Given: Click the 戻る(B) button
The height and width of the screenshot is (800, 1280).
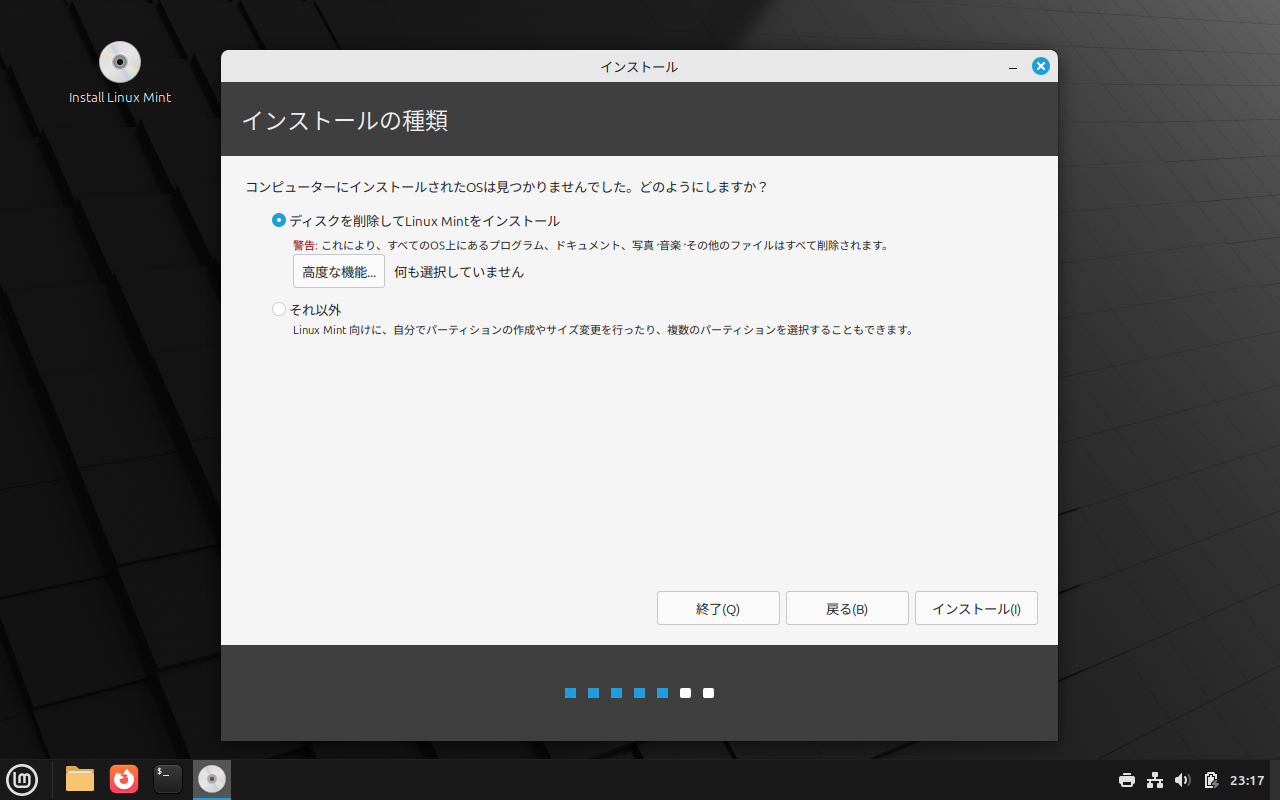Looking at the screenshot, I should tap(847, 608).
